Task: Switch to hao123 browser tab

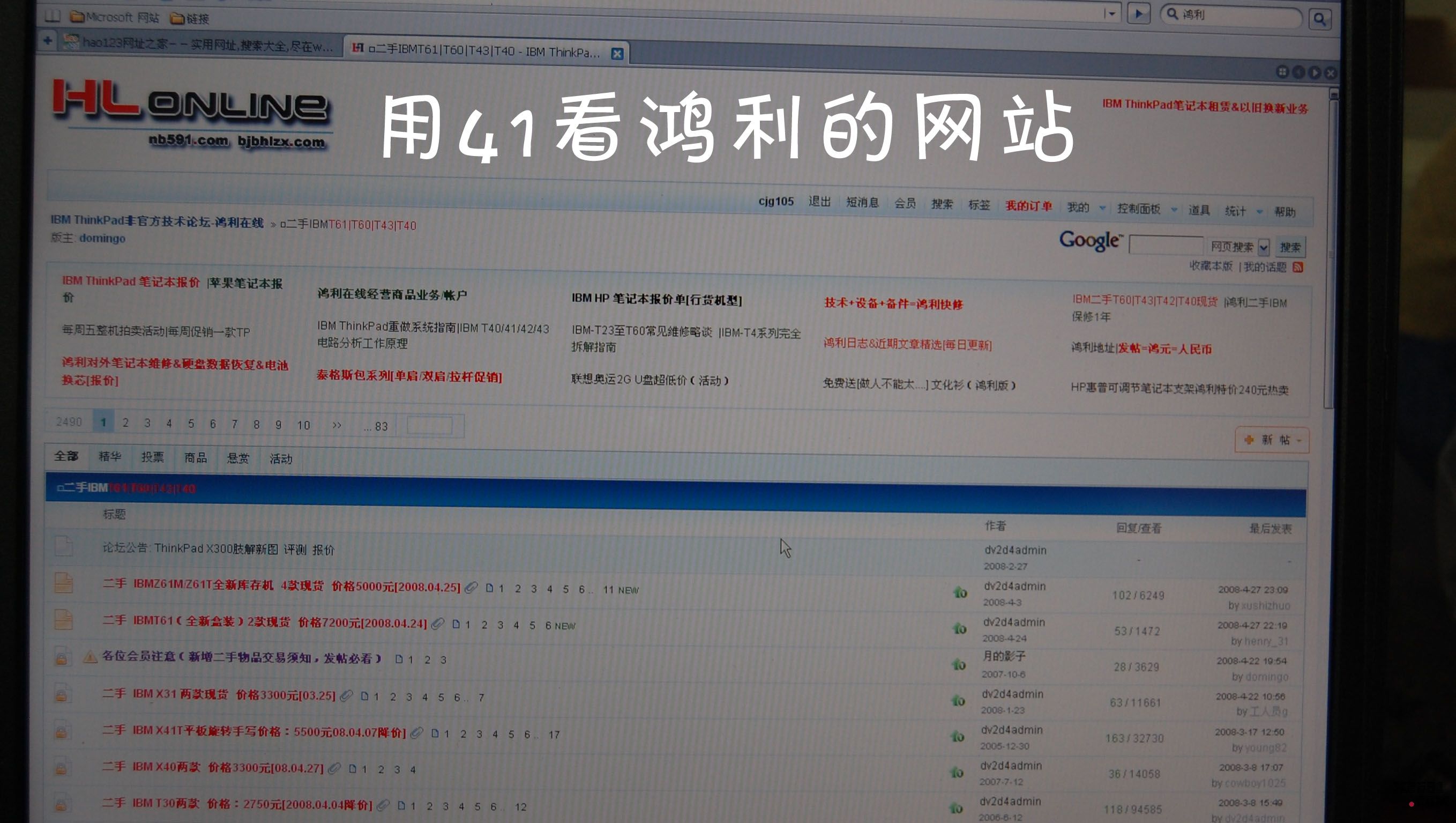Action: click(198, 43)
